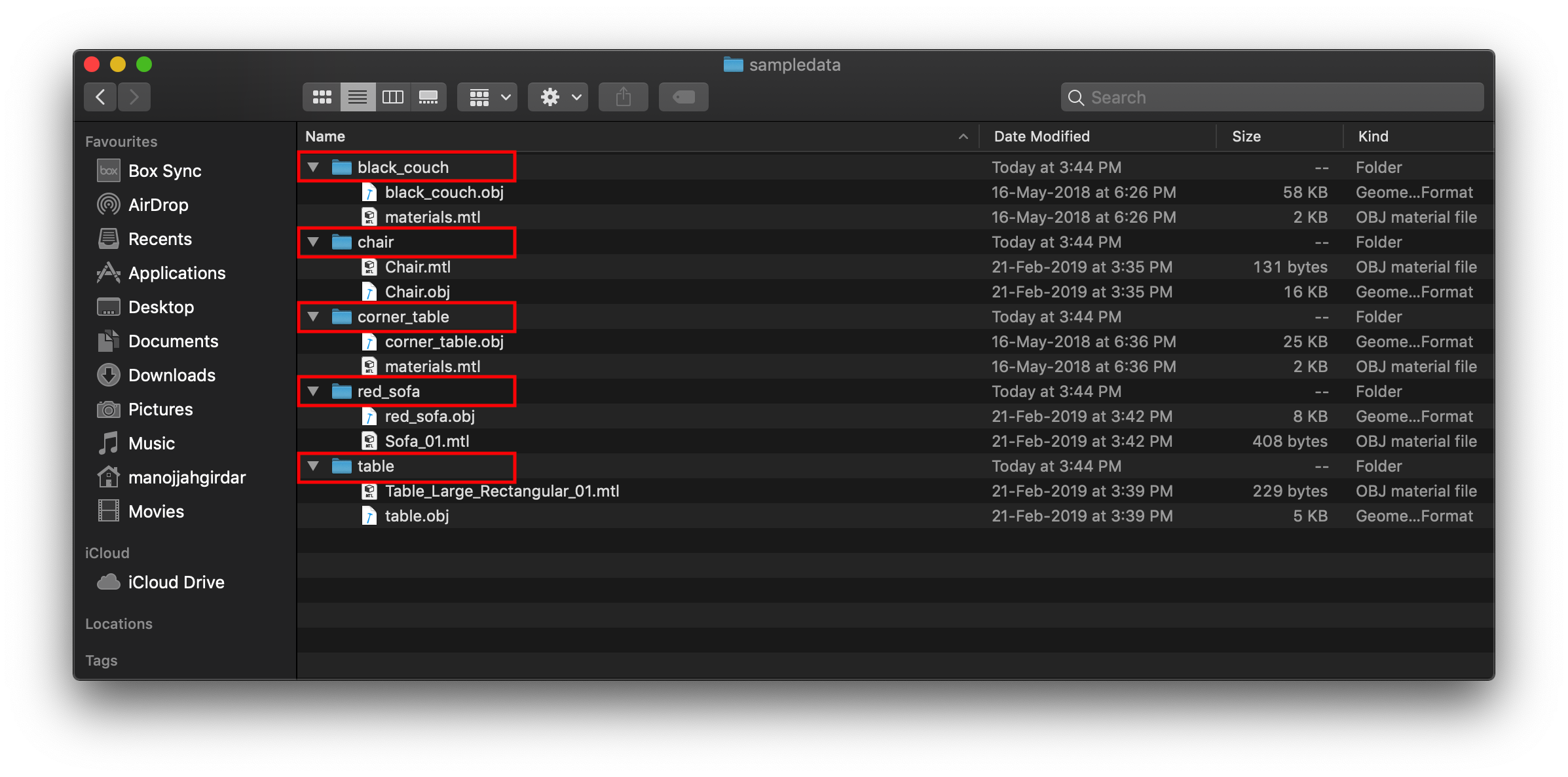Sort by the Date Modified column
The image size is (1568, 777).
1041,136
